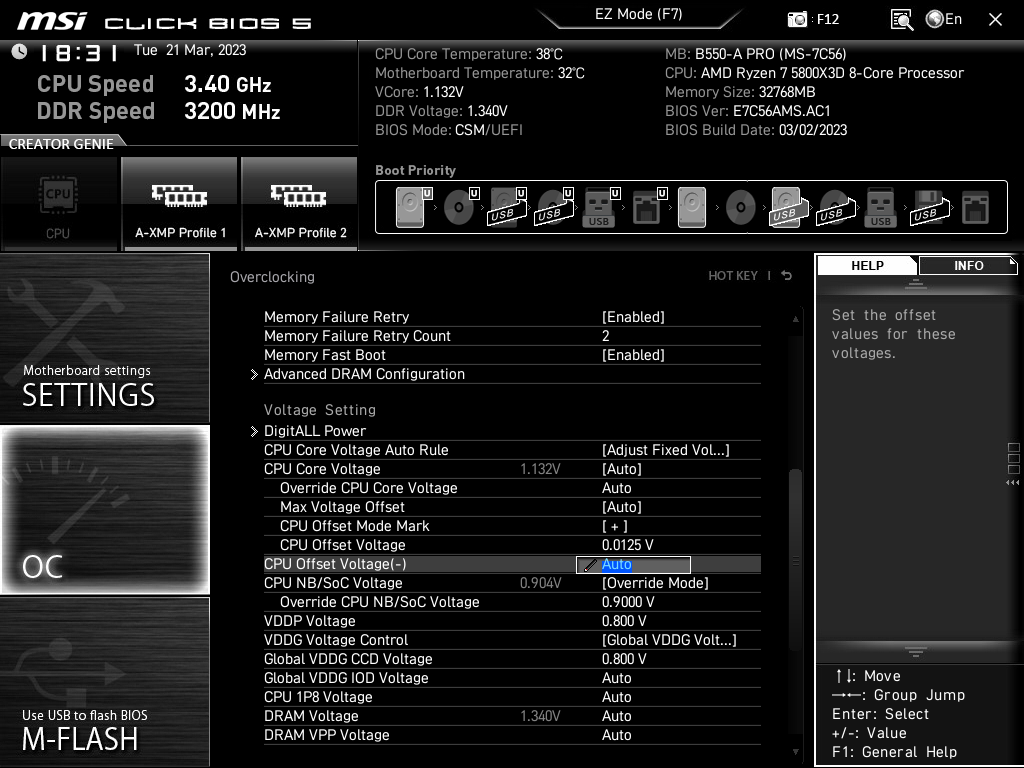The height and width of the screenshot is (768, 1024).
Task: Open CPU Core Voltage [Auto] dropdown
Action: pos(622,469)
